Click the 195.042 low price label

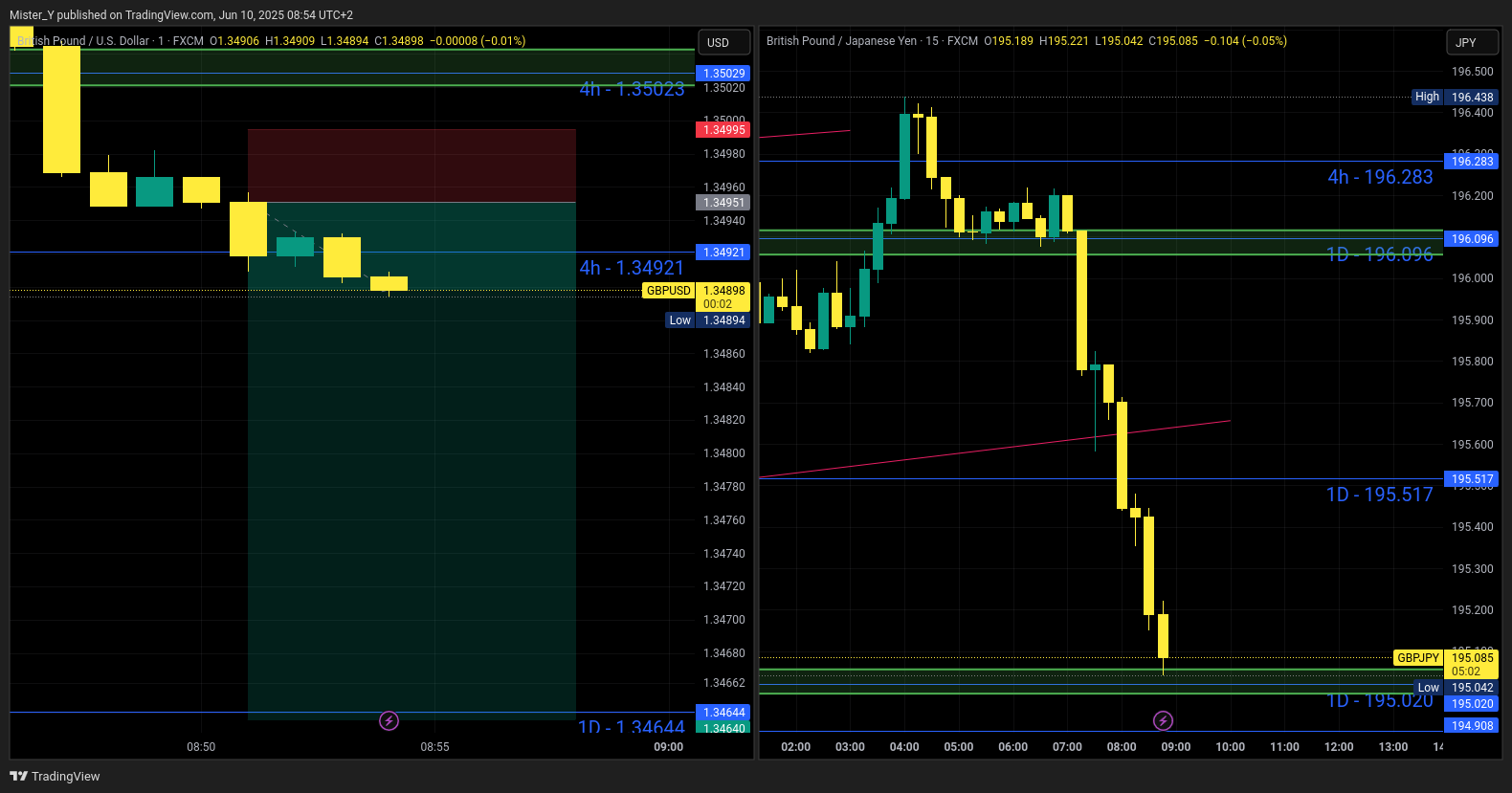[x=1472, y=688]
